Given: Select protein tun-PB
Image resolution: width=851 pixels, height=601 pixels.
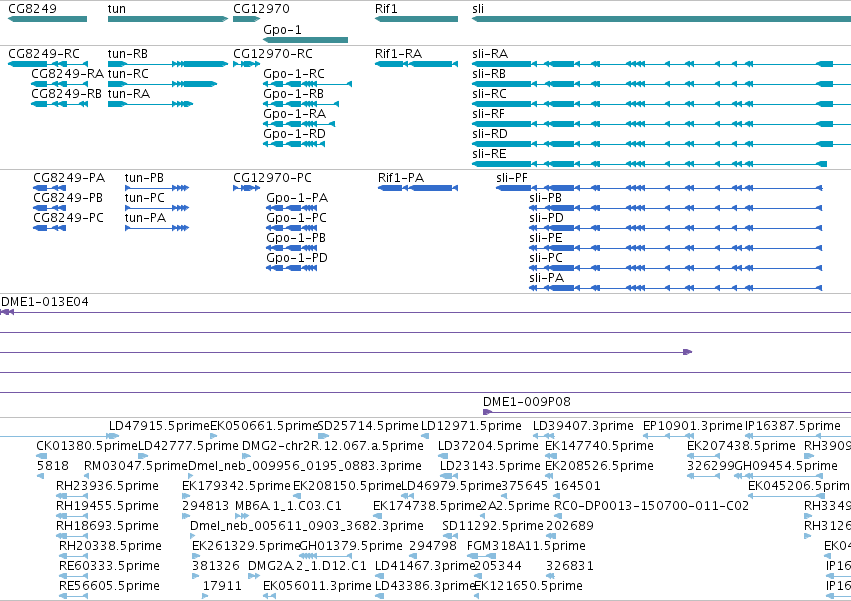Looking at the screenshot, I should pyautogui.click(x=157, y=188).
